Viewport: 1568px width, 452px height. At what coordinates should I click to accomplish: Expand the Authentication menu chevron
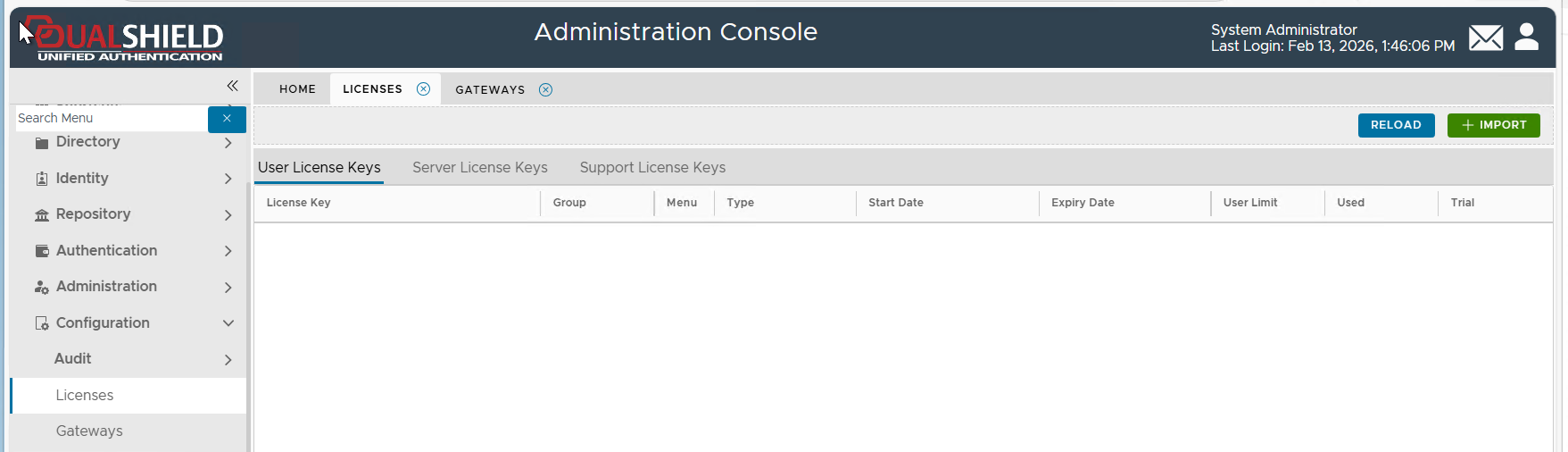pos(228,251)
